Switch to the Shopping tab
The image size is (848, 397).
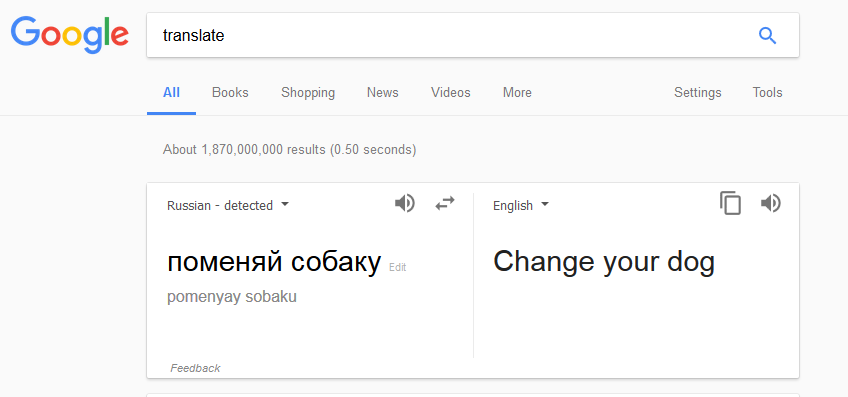pyautogui.click(x=308, y=92)
